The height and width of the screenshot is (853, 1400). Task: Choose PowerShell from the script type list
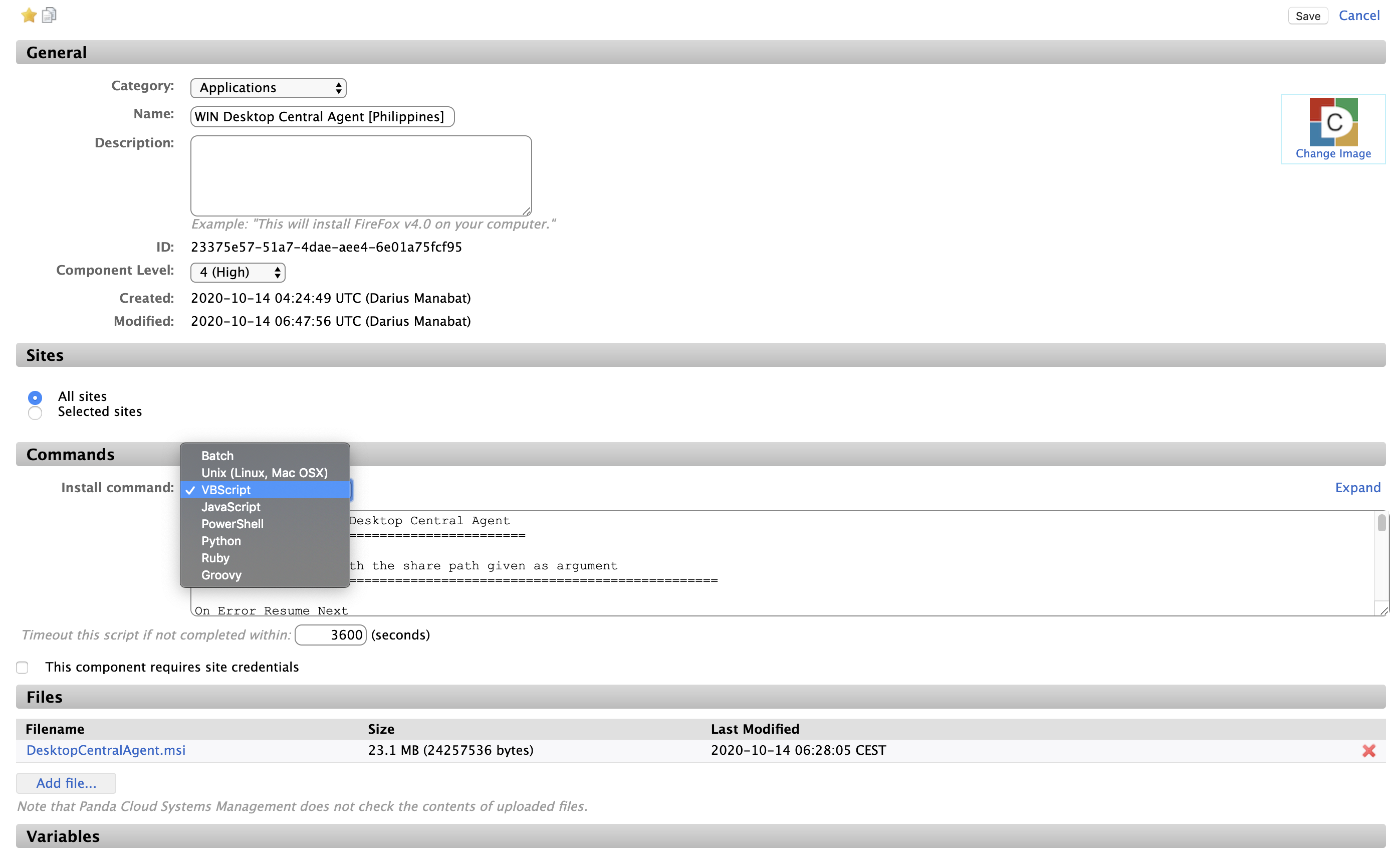click(x=232, y=524)
